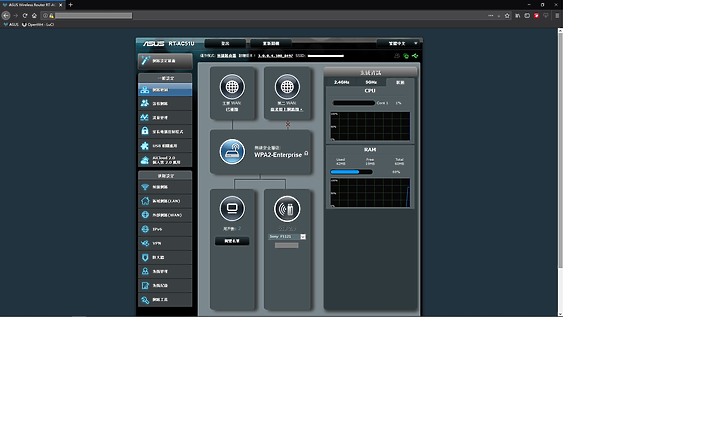
Task: Click the browser home icon
Action: click(34, 15)
